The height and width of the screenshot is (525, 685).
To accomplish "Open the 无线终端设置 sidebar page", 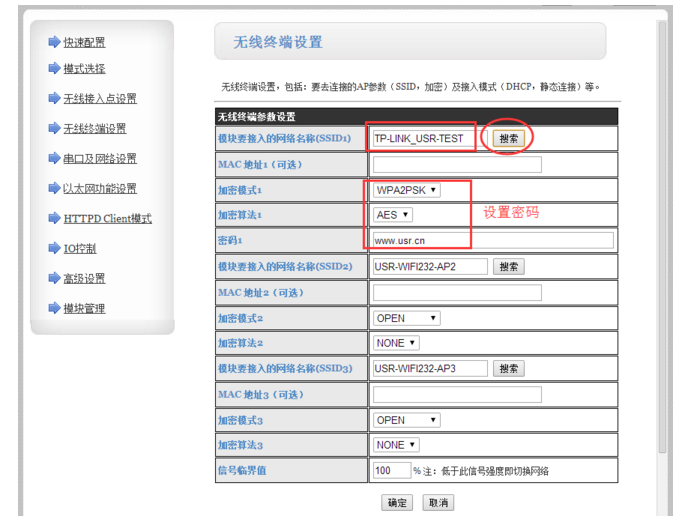I will click(94, 129).
